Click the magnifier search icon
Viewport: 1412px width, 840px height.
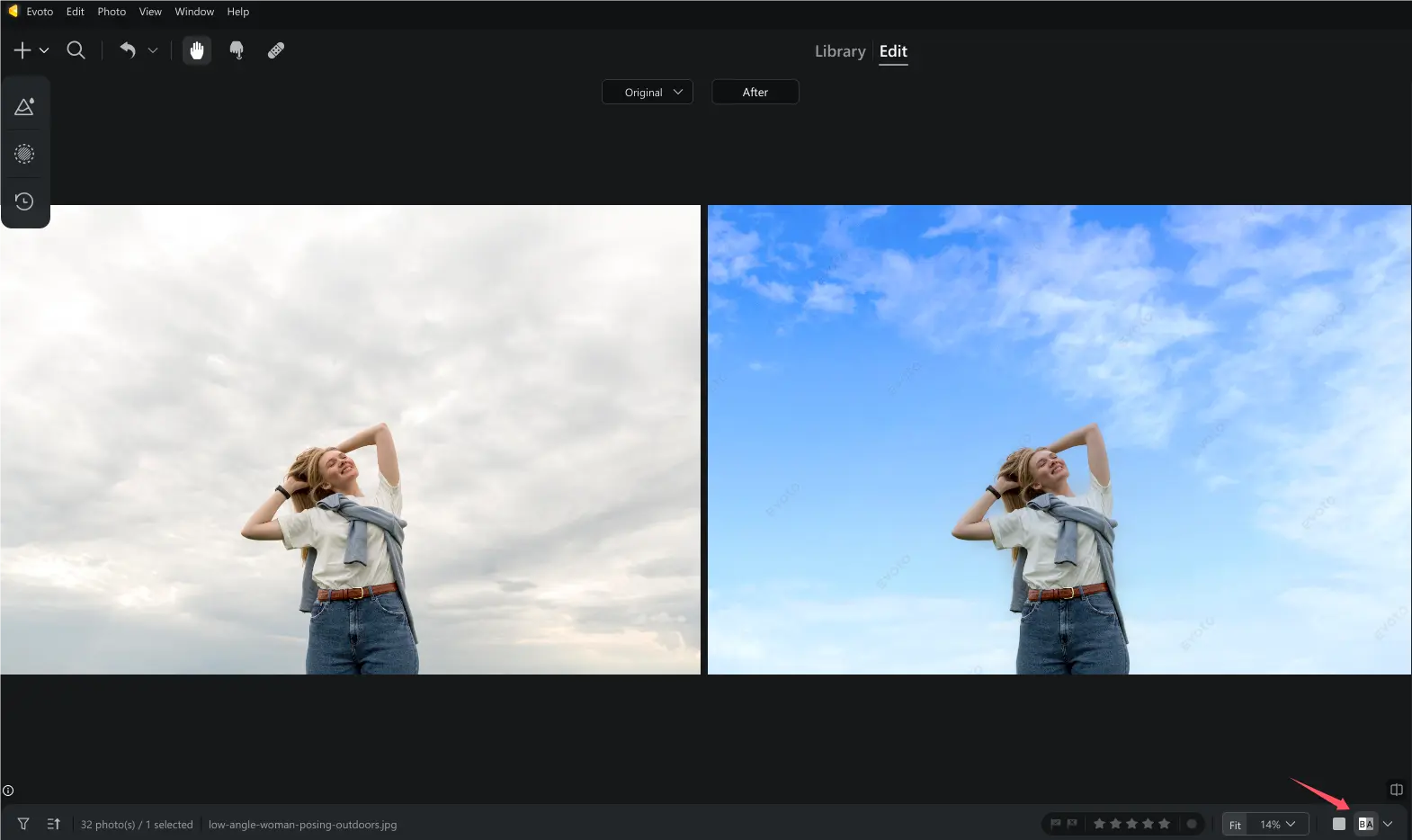(x=76, y=50)
